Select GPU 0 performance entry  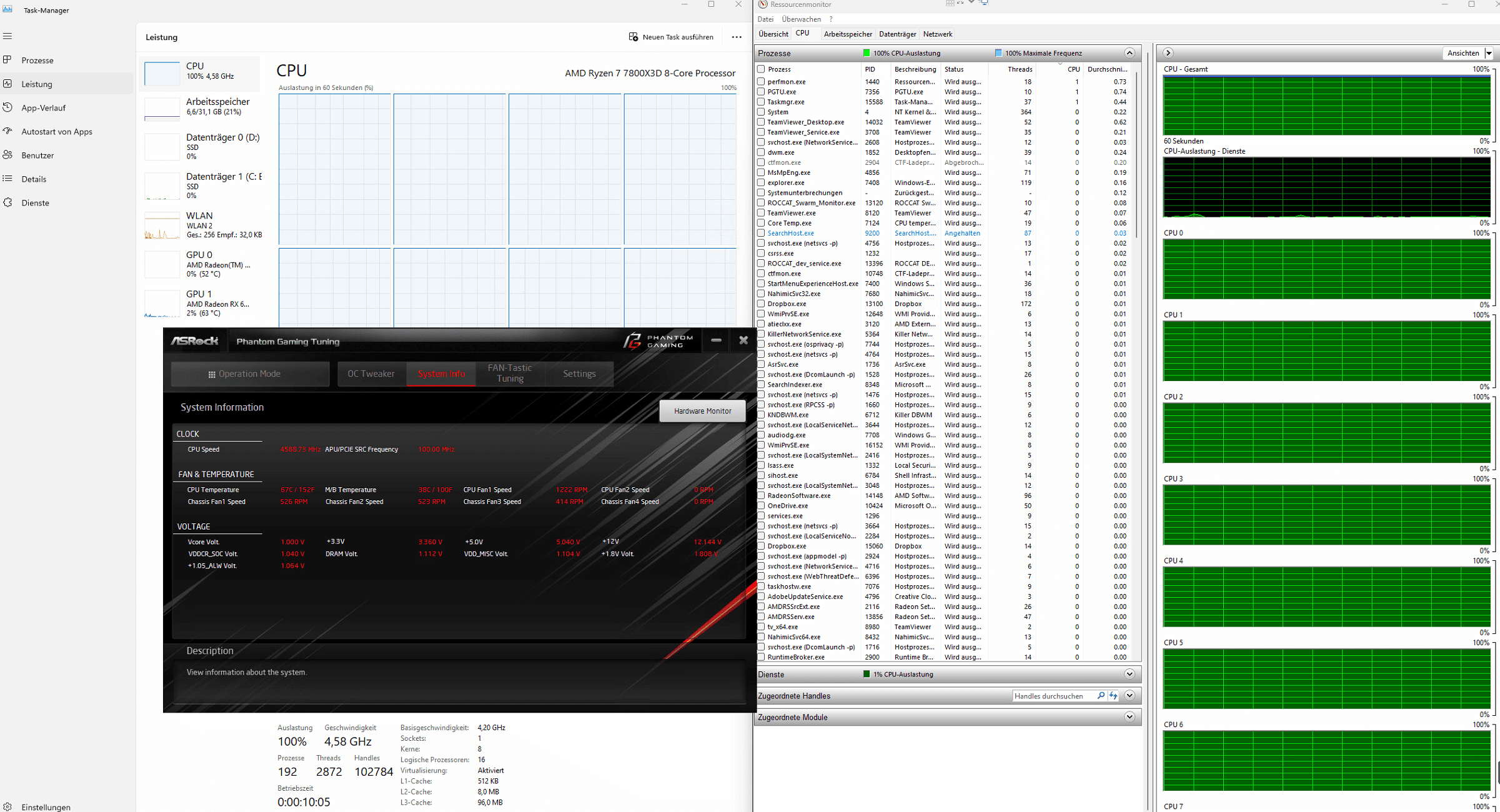[x=200, y=264]
